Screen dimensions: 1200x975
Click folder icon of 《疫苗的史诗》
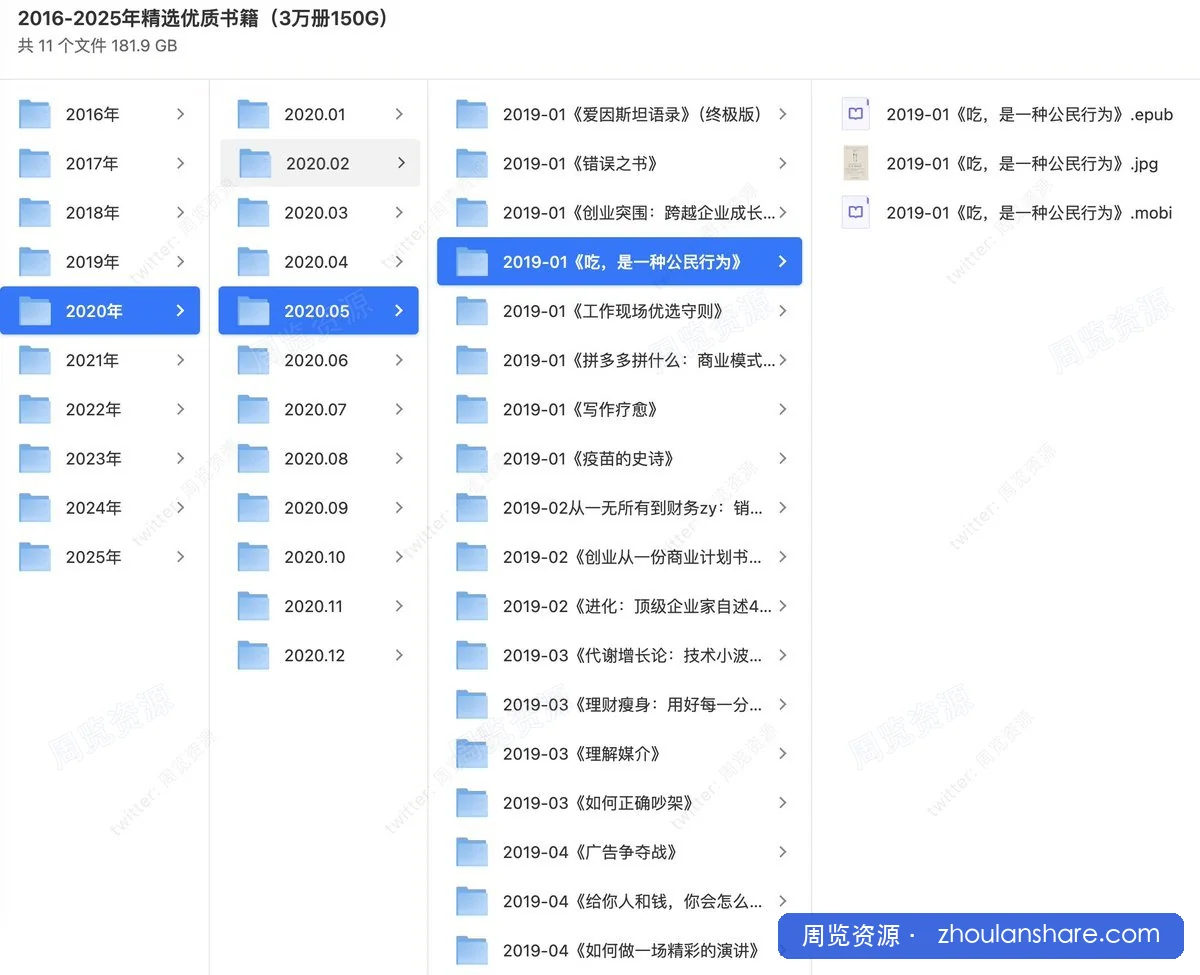coord(472,458)
